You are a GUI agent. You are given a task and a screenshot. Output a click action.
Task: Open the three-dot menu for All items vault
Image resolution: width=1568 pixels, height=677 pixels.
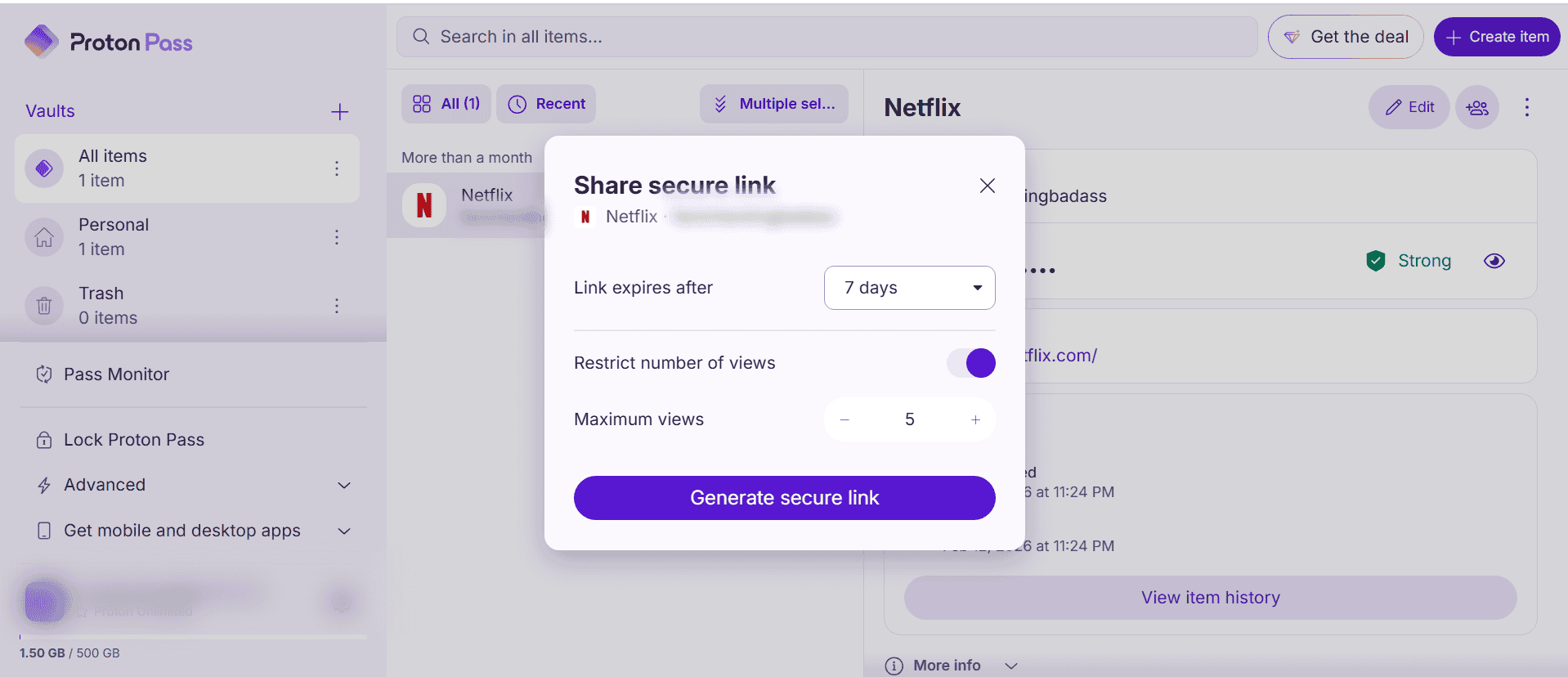(x=337, y=168)
